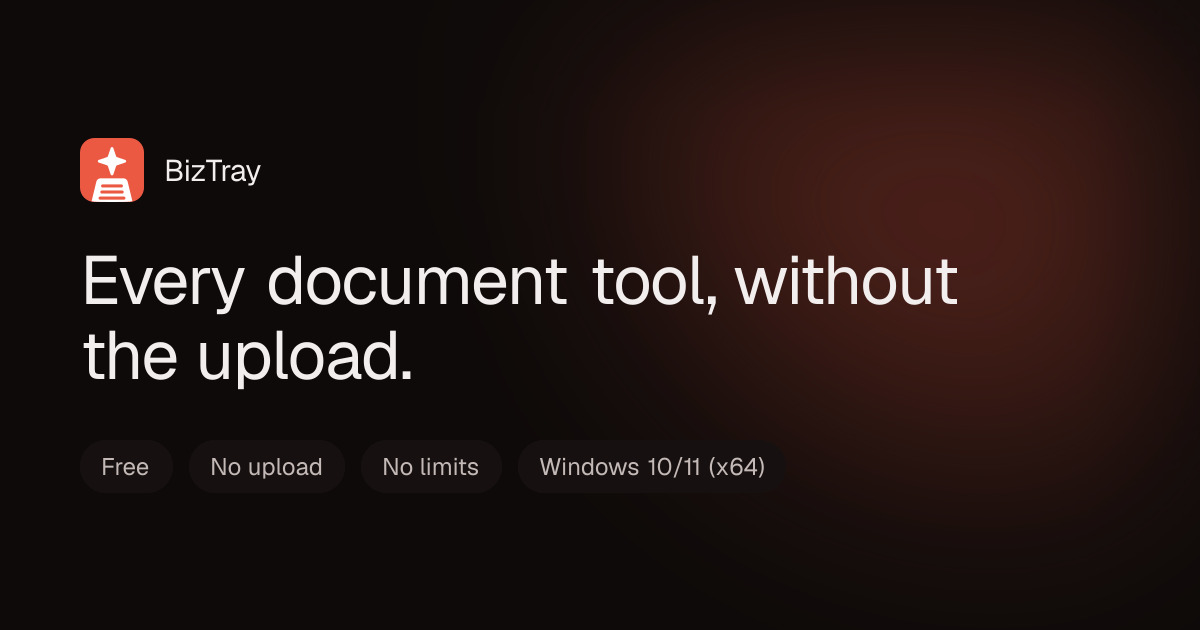Click the Windows 10/11 (x64) tag
Viewport: 1200px width, 630px height.
(652, 467)
